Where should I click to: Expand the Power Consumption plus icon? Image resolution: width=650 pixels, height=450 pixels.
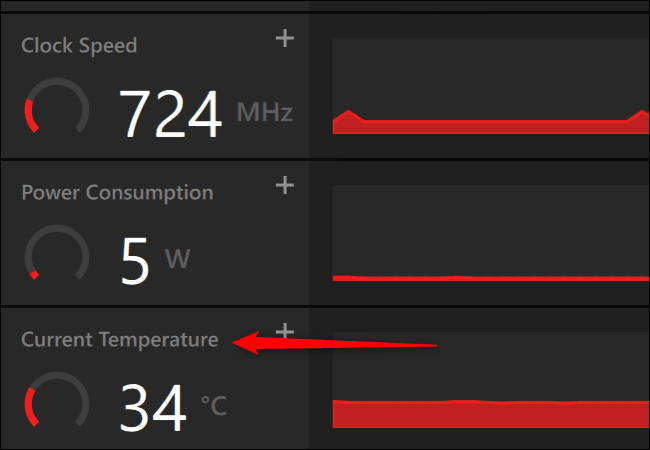pyautogui.click(x=285, y=185)
